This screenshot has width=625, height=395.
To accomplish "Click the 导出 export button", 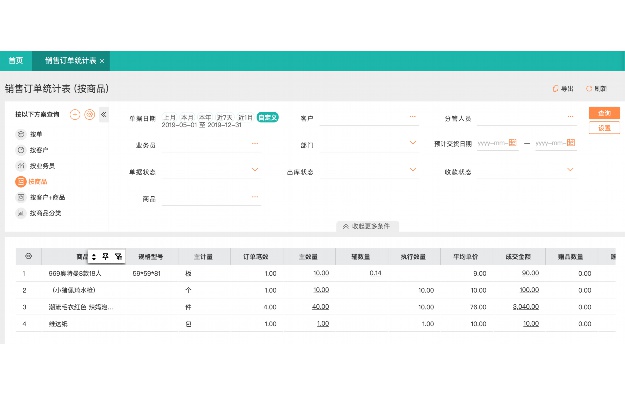I will [563, 88].
